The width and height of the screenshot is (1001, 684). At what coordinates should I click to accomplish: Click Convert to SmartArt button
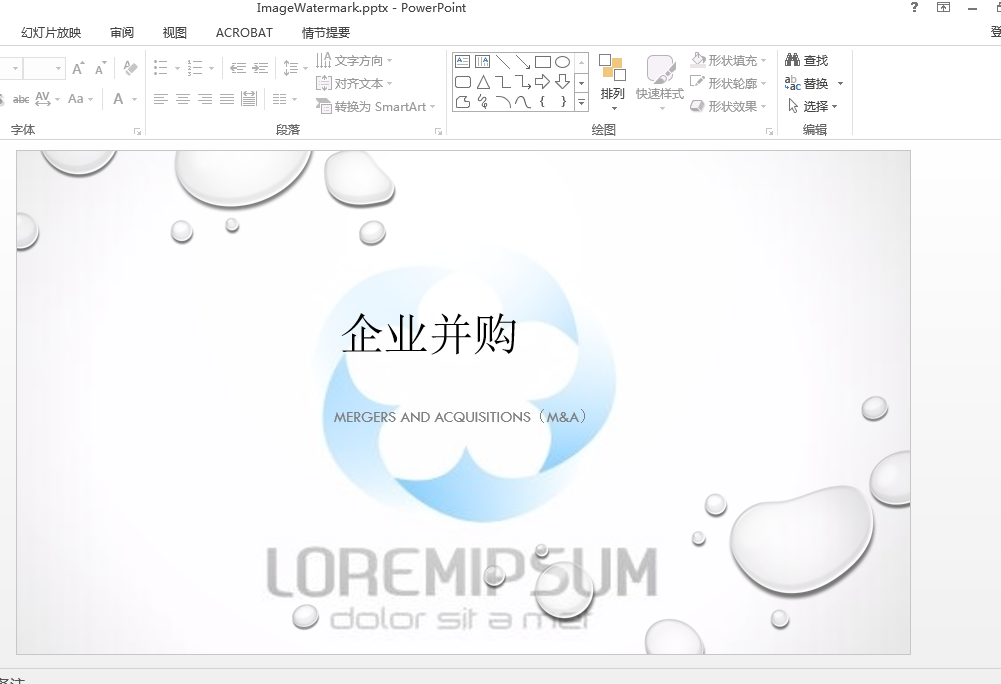tap(376, 107)
